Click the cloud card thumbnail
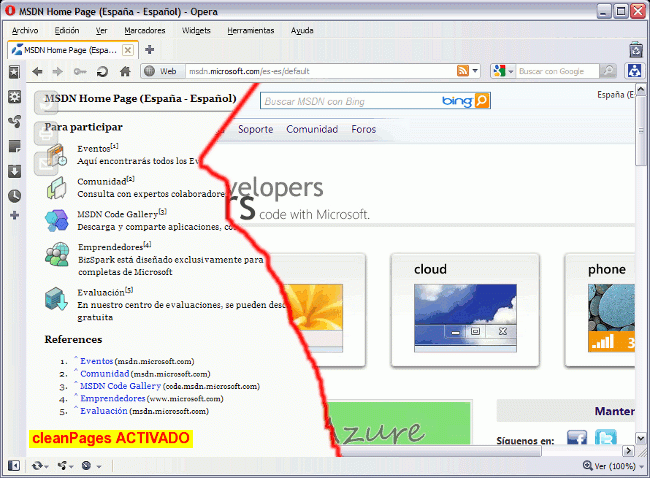The image size is (650, 478). [x=465, y=318]
